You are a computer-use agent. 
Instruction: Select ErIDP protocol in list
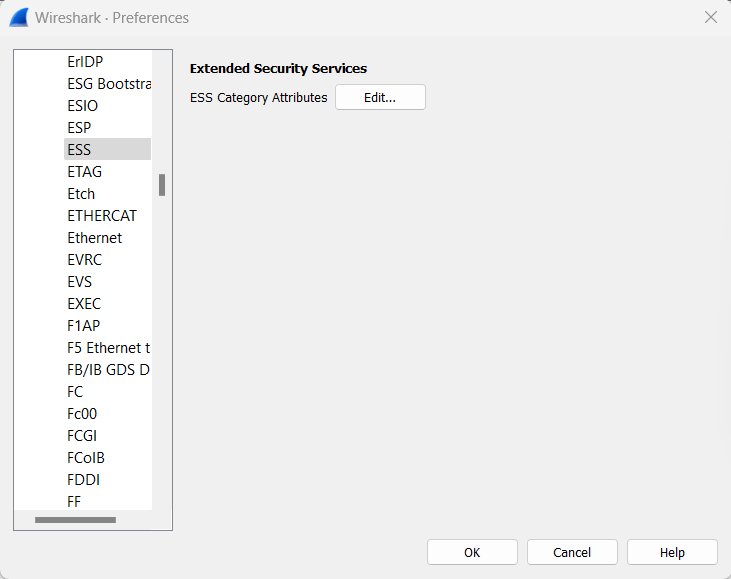click(x=85, y=62)
